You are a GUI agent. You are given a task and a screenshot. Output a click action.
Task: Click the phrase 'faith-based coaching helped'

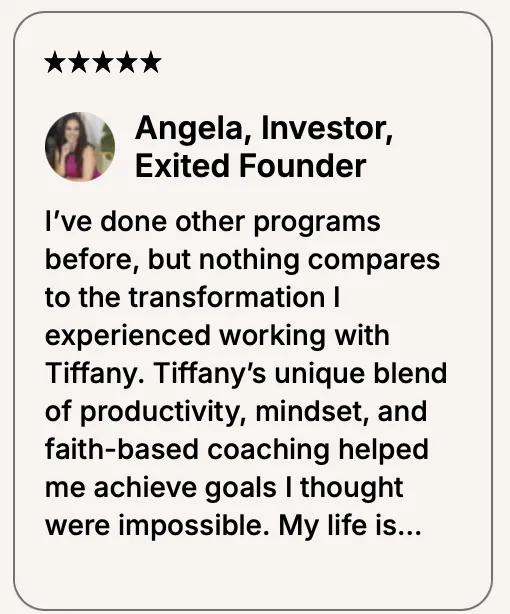237,450
